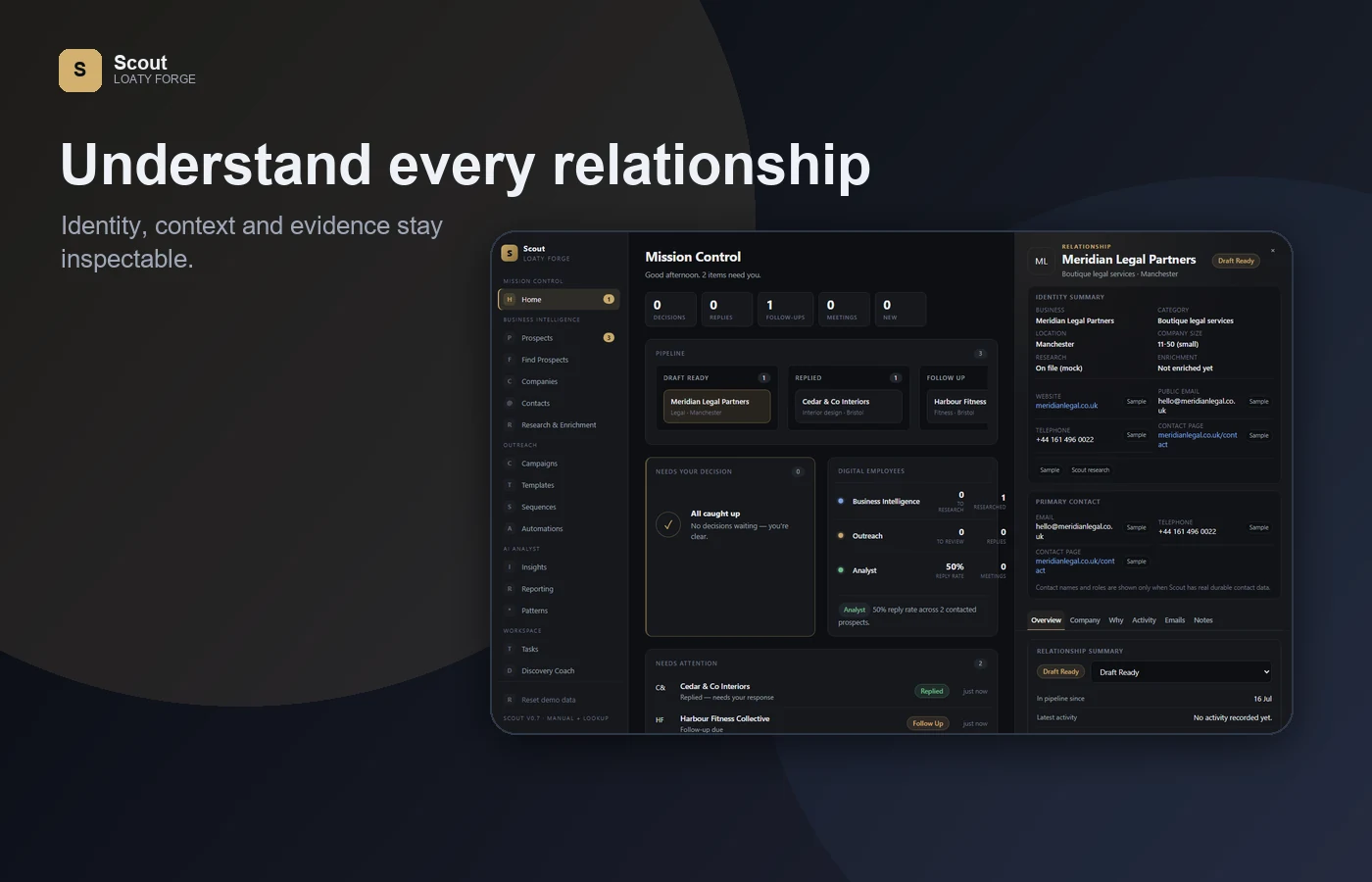Close the Relationship panel

(1272, 251)
